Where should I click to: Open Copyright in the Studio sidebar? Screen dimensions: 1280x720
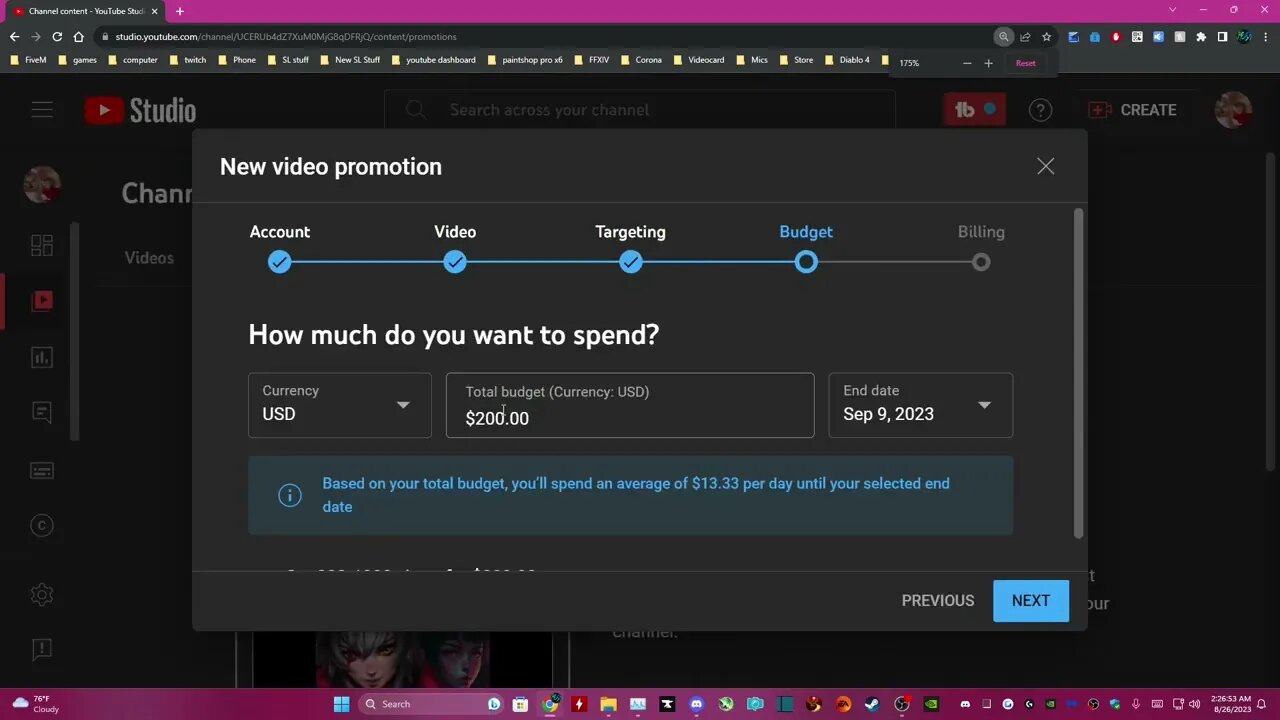point(42,526)
